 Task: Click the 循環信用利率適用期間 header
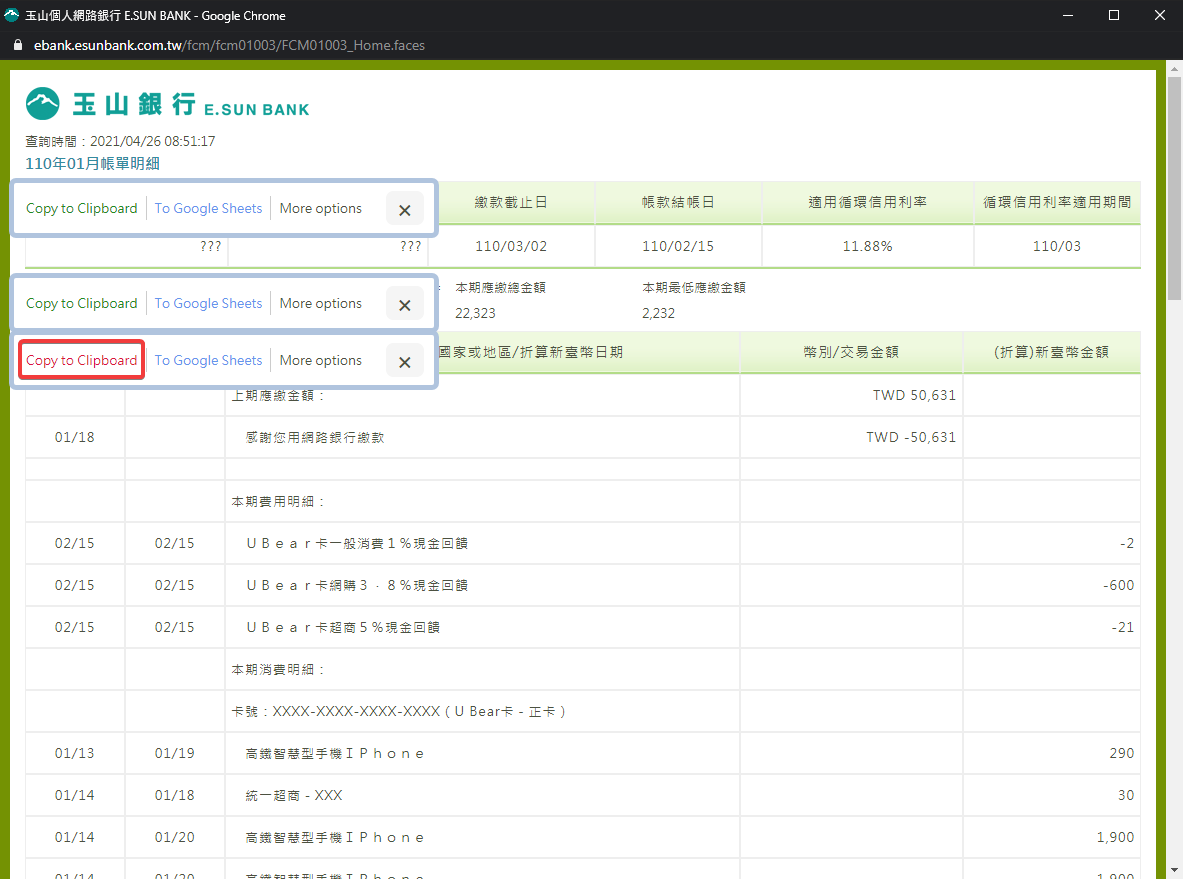pos(1057,202)
